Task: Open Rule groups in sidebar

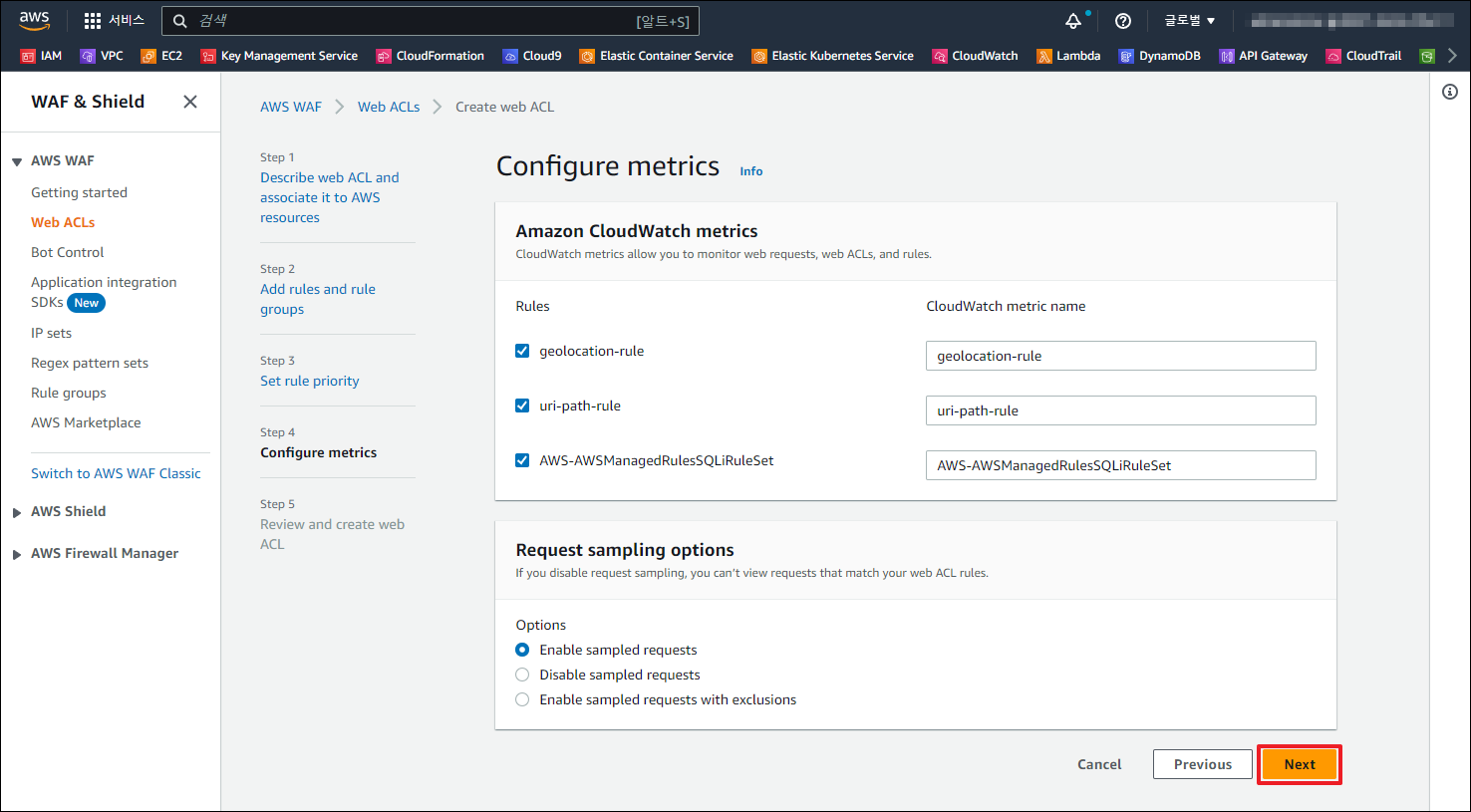Action: (68, 393)
